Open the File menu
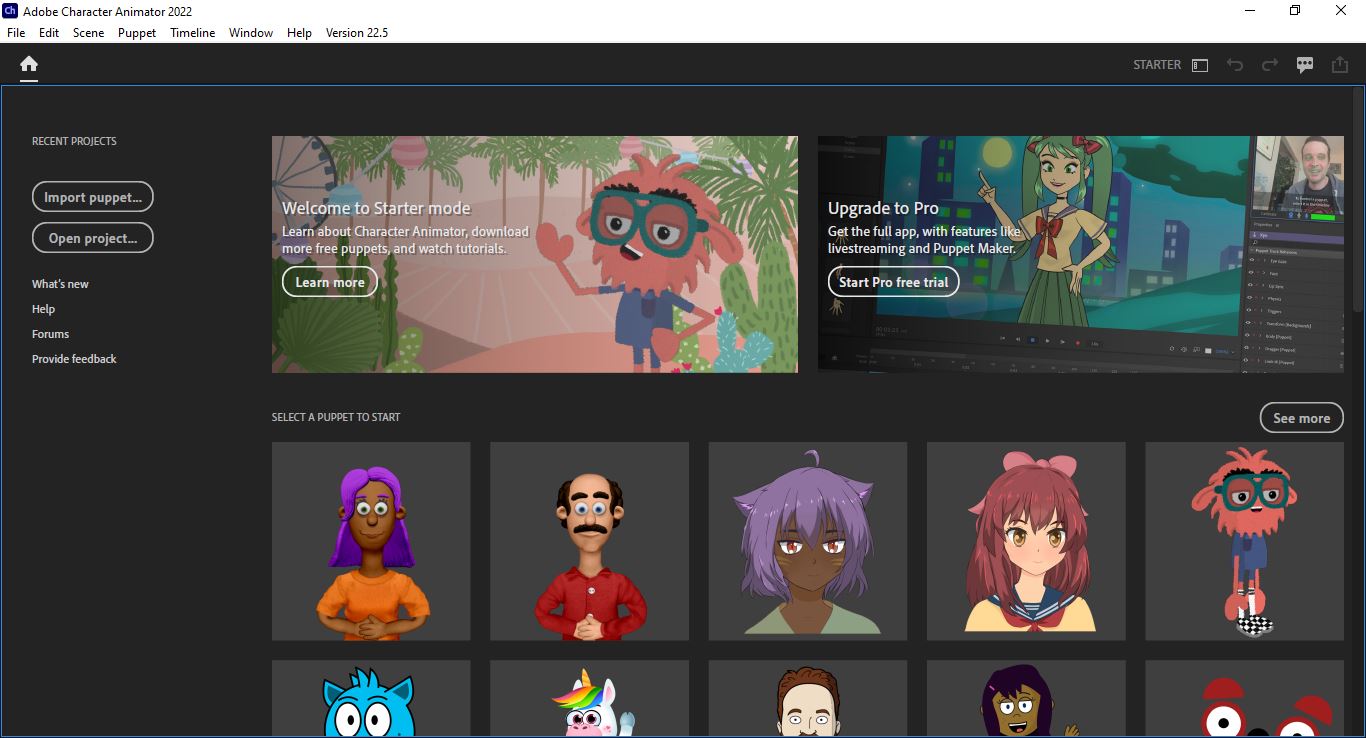The height and width of the screenshot is (738, 1366). pos(16,33)
